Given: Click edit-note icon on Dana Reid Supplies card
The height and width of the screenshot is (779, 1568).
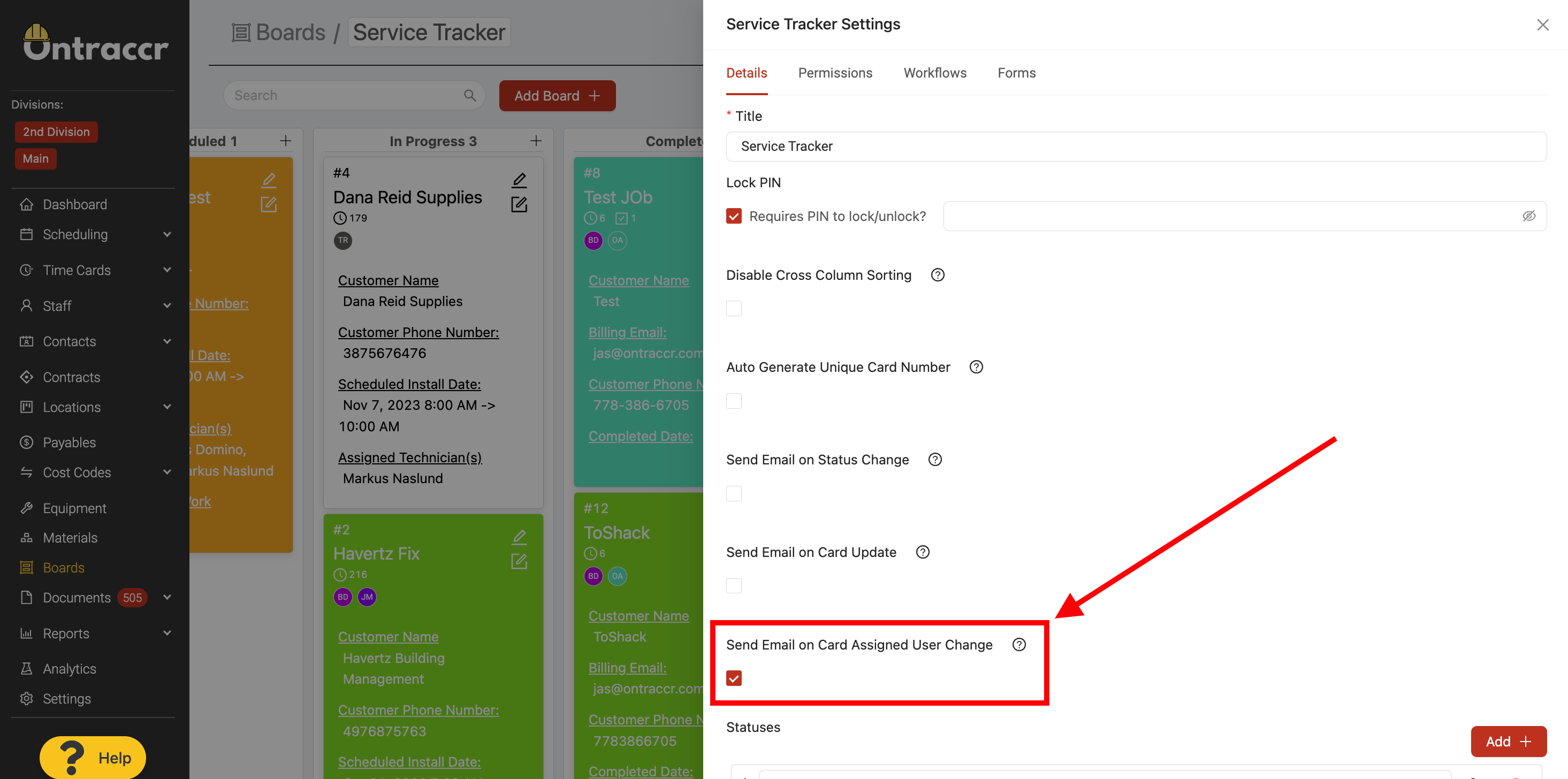Looking at the screenshot, I should (519, 204).
